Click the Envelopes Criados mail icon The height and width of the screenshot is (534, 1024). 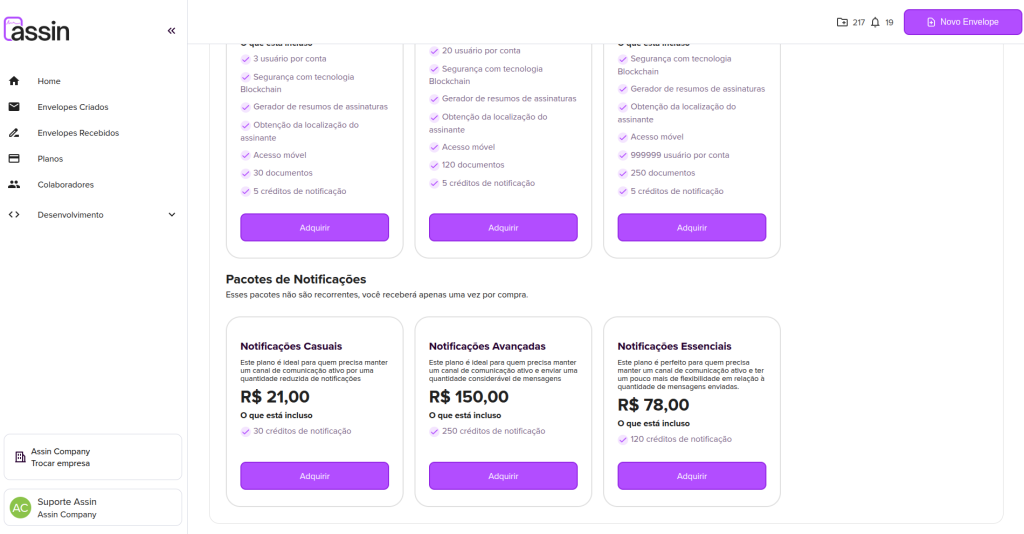tap(14, 107)
